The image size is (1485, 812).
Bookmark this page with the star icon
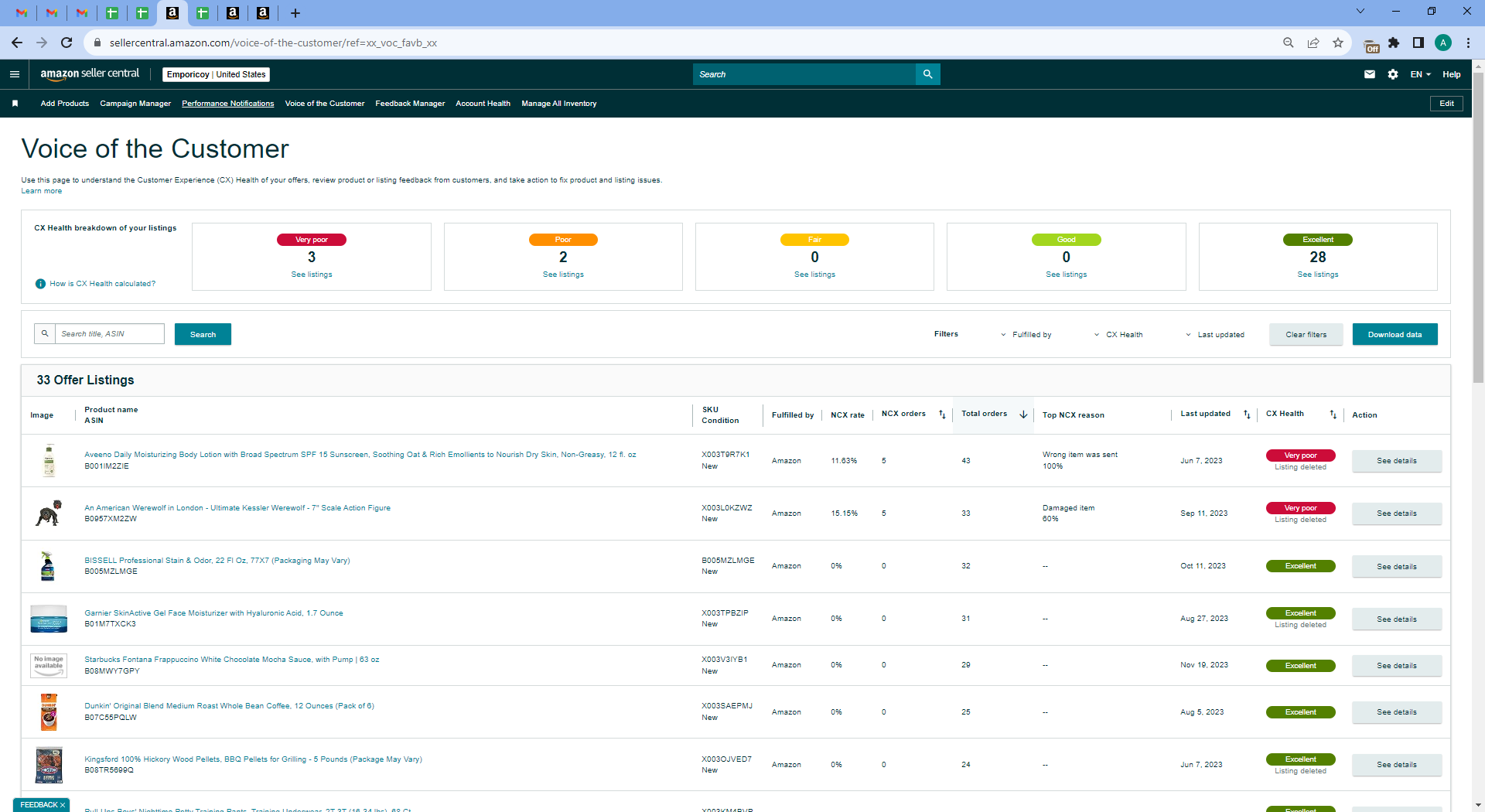1338,43
